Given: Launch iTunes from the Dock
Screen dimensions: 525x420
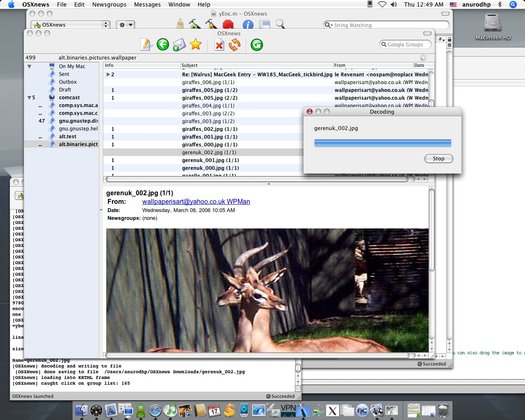Looking at the screenshot, I should [170, 410].
